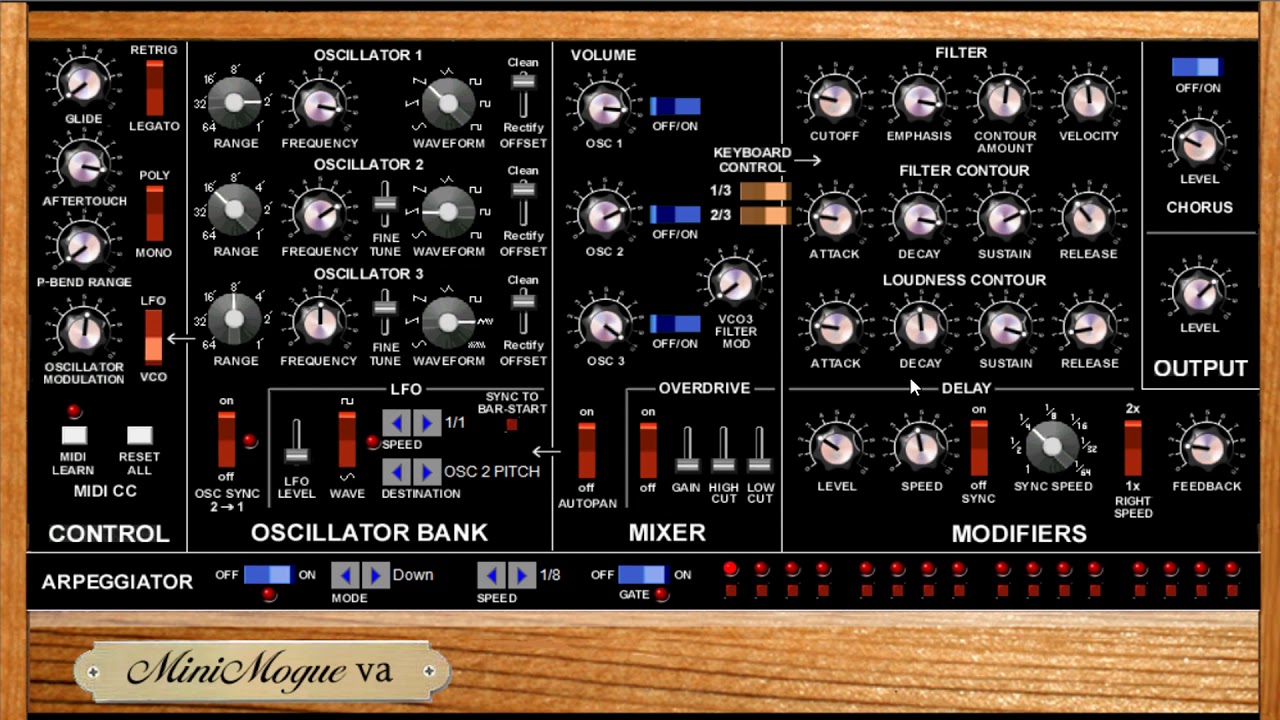
Task: Click Oscillator 2 Range knob
Action: pos(234,211)
